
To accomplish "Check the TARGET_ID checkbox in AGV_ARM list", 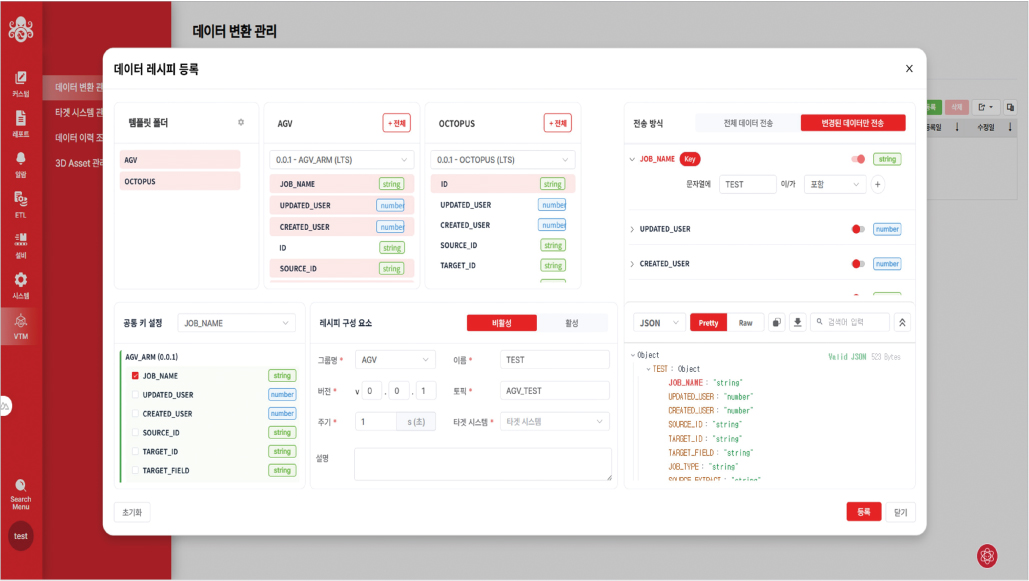I will (135, 452).
